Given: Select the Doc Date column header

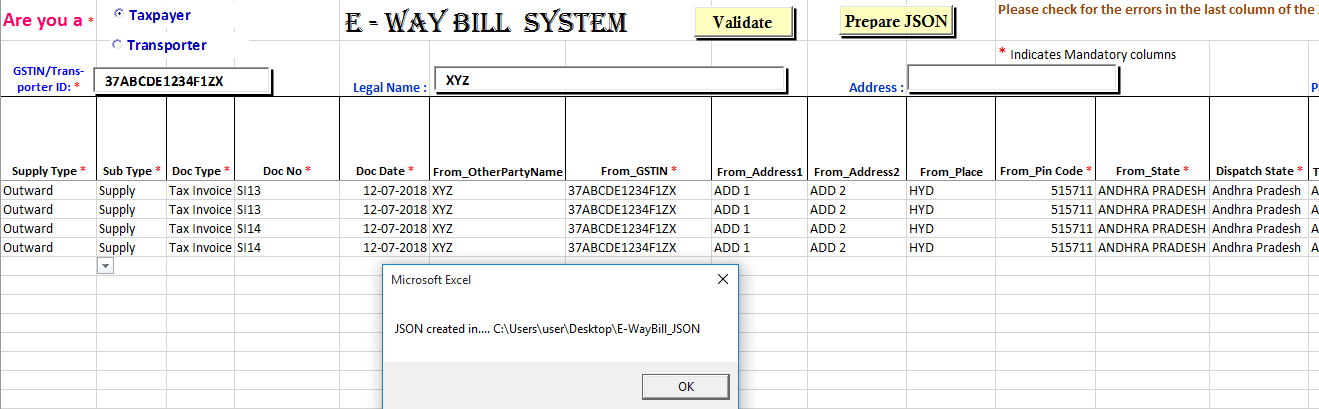Looking at the screenshot, I should (384, 171).
